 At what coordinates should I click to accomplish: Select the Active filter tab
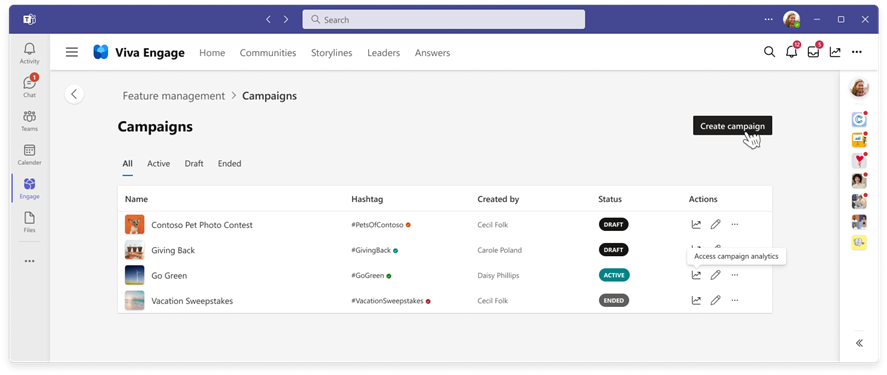(x=158, y=163)
